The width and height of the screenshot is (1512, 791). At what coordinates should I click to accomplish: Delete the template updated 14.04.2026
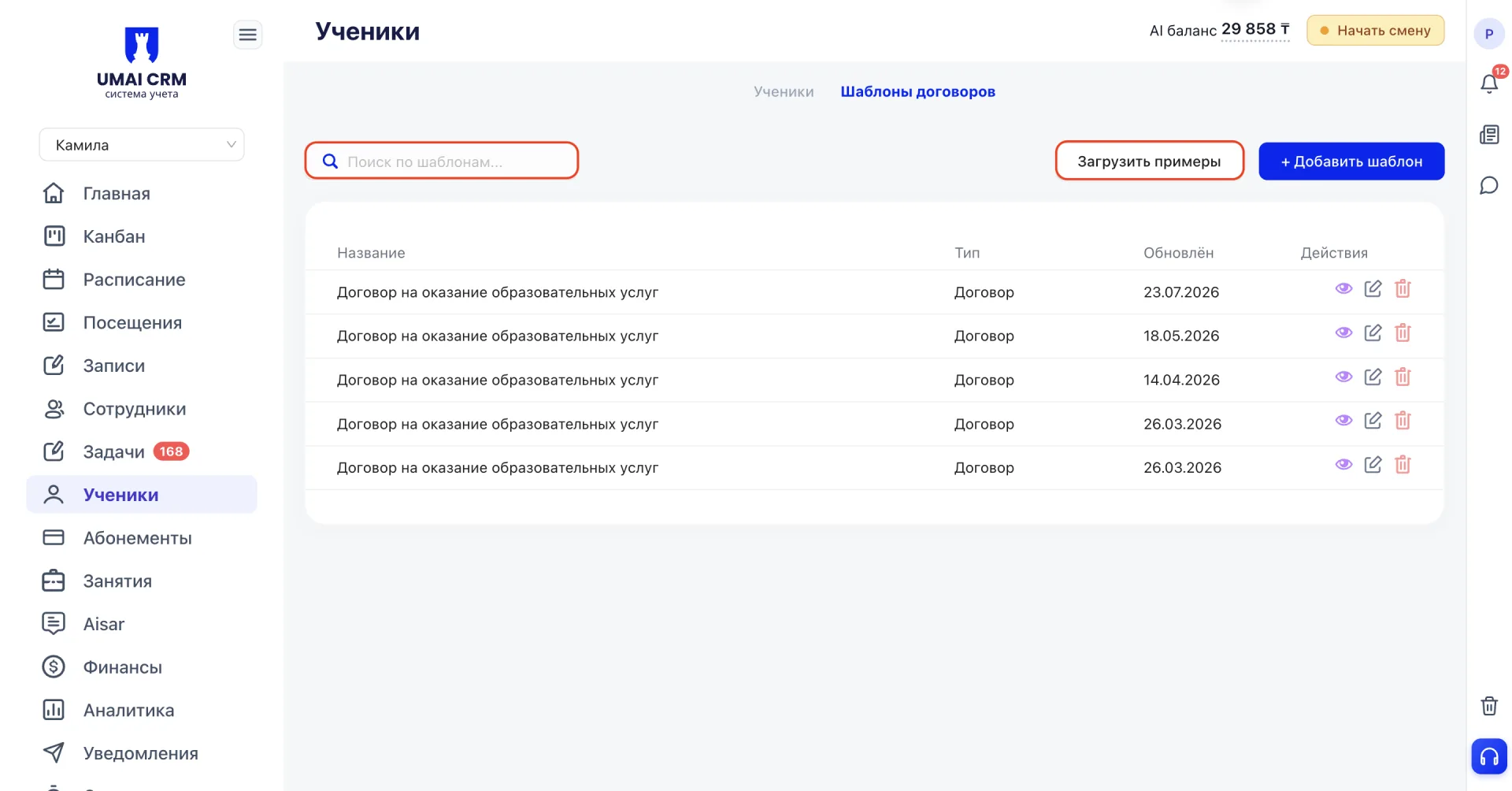[x=1403, y=377]
